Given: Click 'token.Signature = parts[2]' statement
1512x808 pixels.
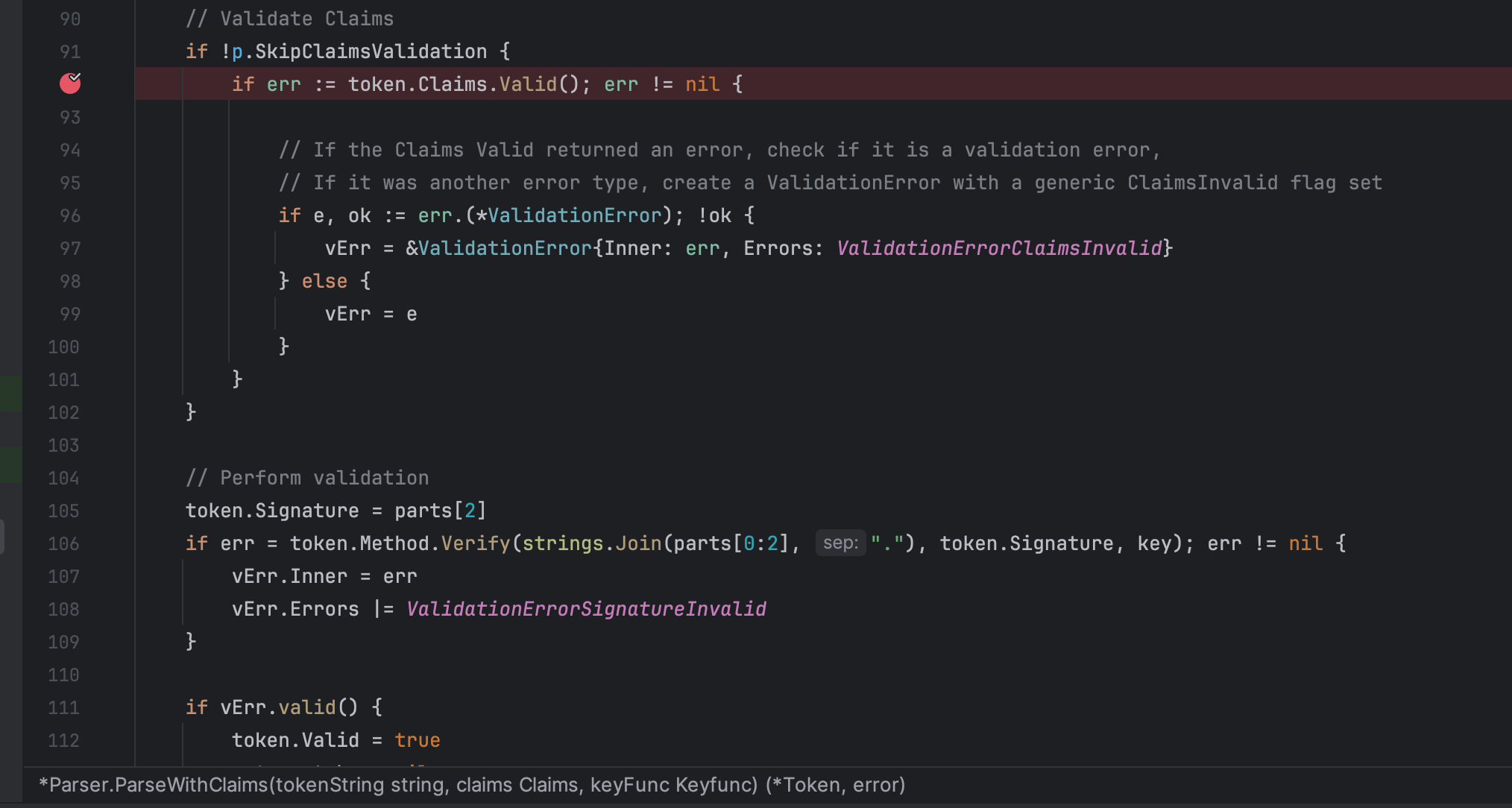Looking at the screenshot, I should pyautogui.click(x=336, y=511).
